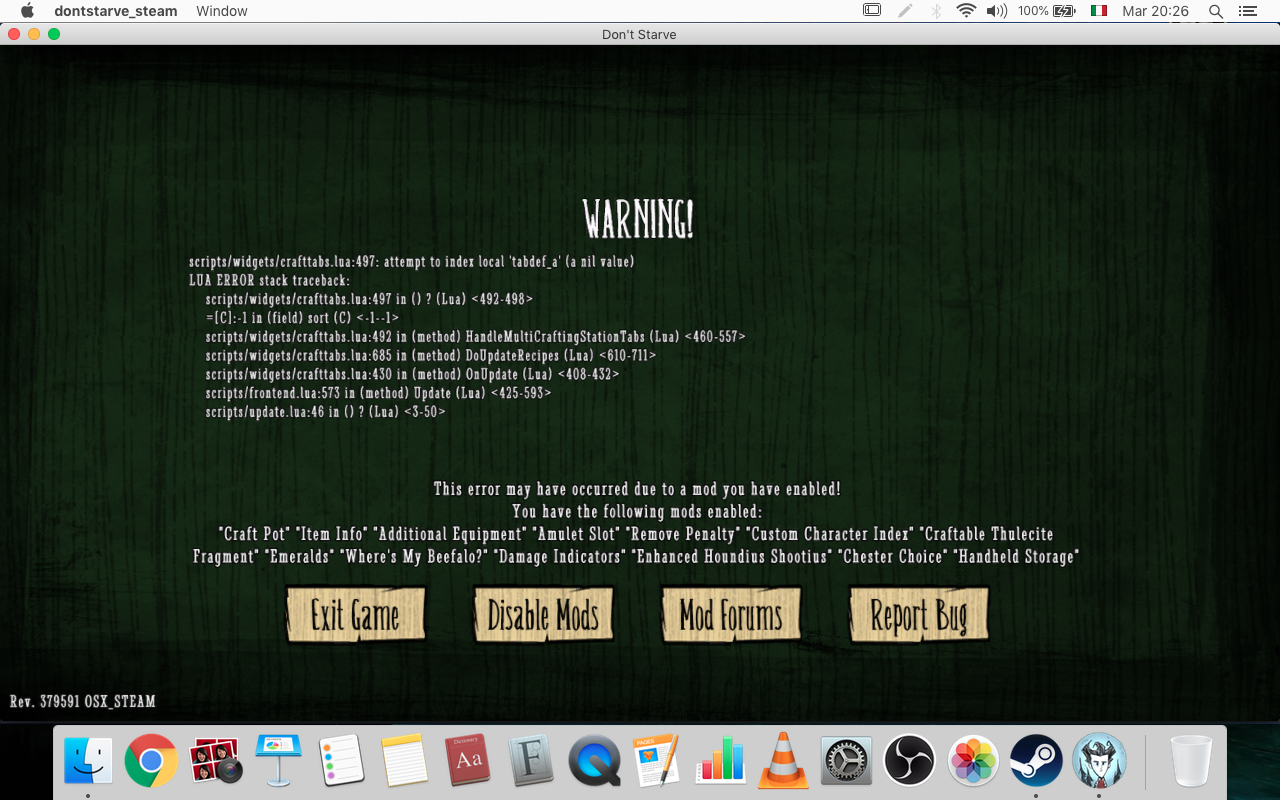Open Keynote from the dock
Screen dimensions: 1280x800
tap(278, 760)
